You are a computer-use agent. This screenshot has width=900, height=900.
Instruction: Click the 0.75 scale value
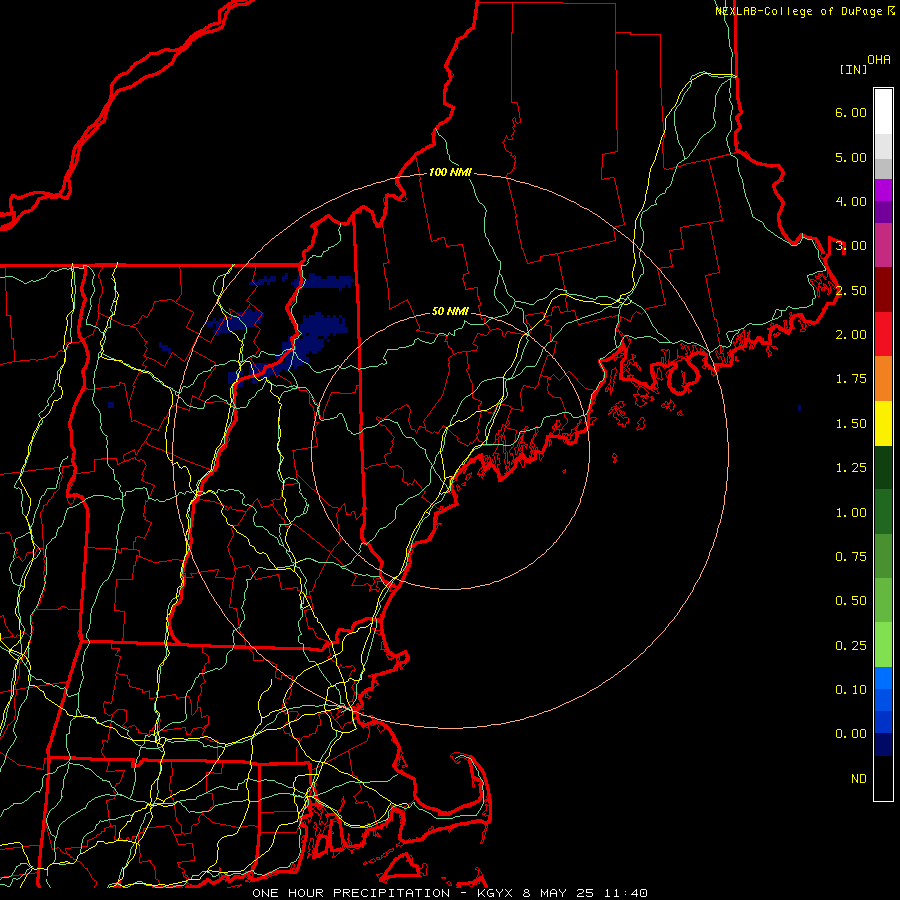[851, 557]
